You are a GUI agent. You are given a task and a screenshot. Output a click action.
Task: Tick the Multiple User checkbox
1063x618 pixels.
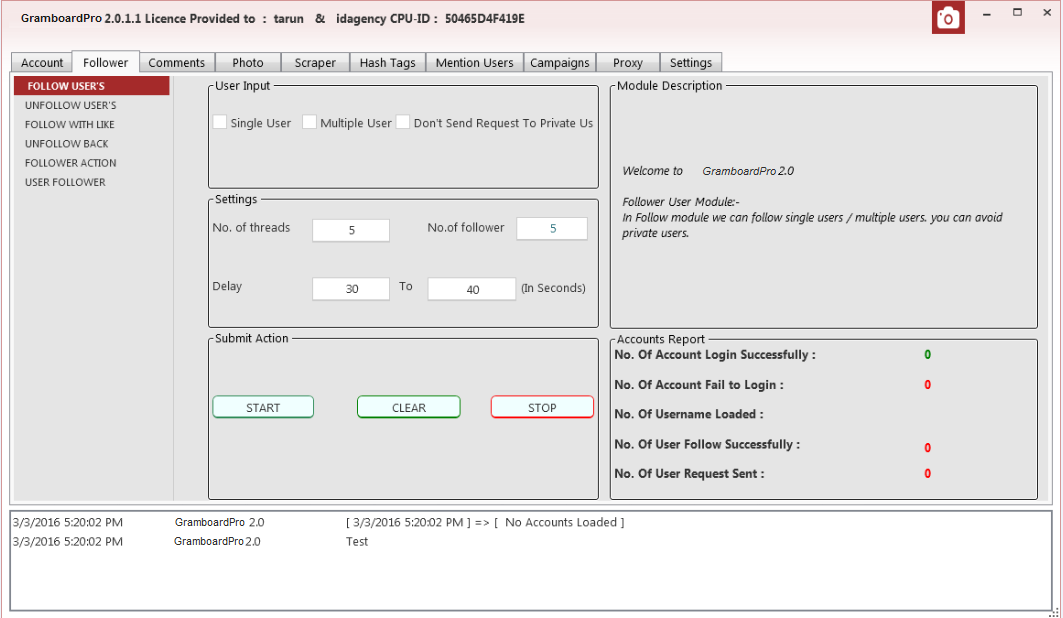pyautogui.click(x=309, y=122)
